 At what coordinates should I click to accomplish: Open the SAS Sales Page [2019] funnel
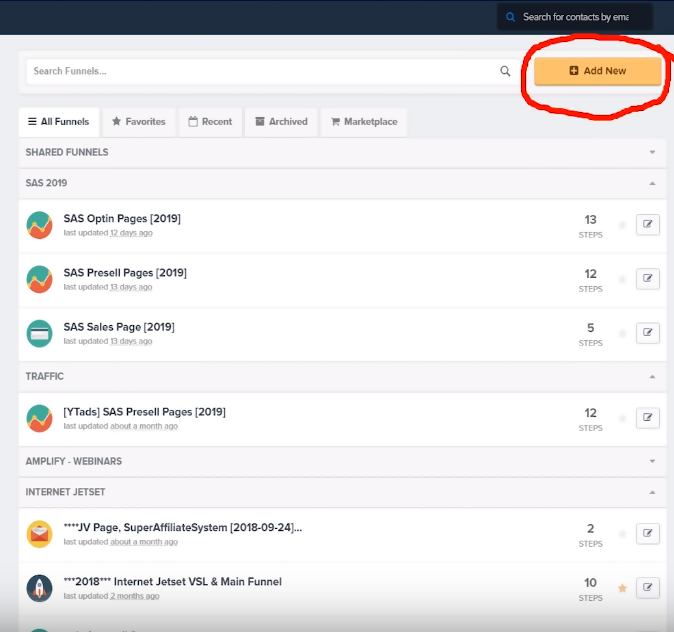[x=119, y=327]
